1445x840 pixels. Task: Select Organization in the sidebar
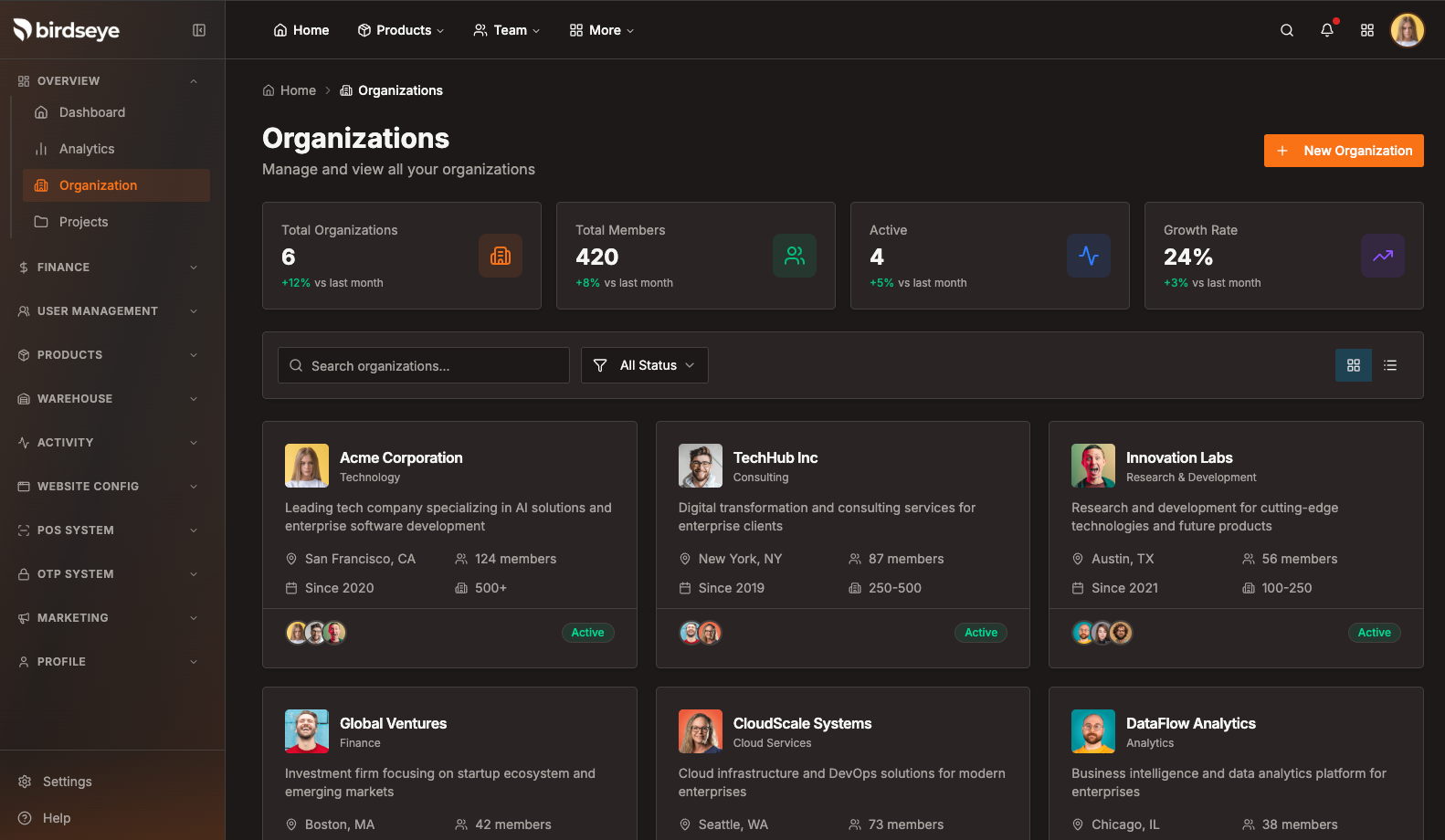tap(116, 185)
